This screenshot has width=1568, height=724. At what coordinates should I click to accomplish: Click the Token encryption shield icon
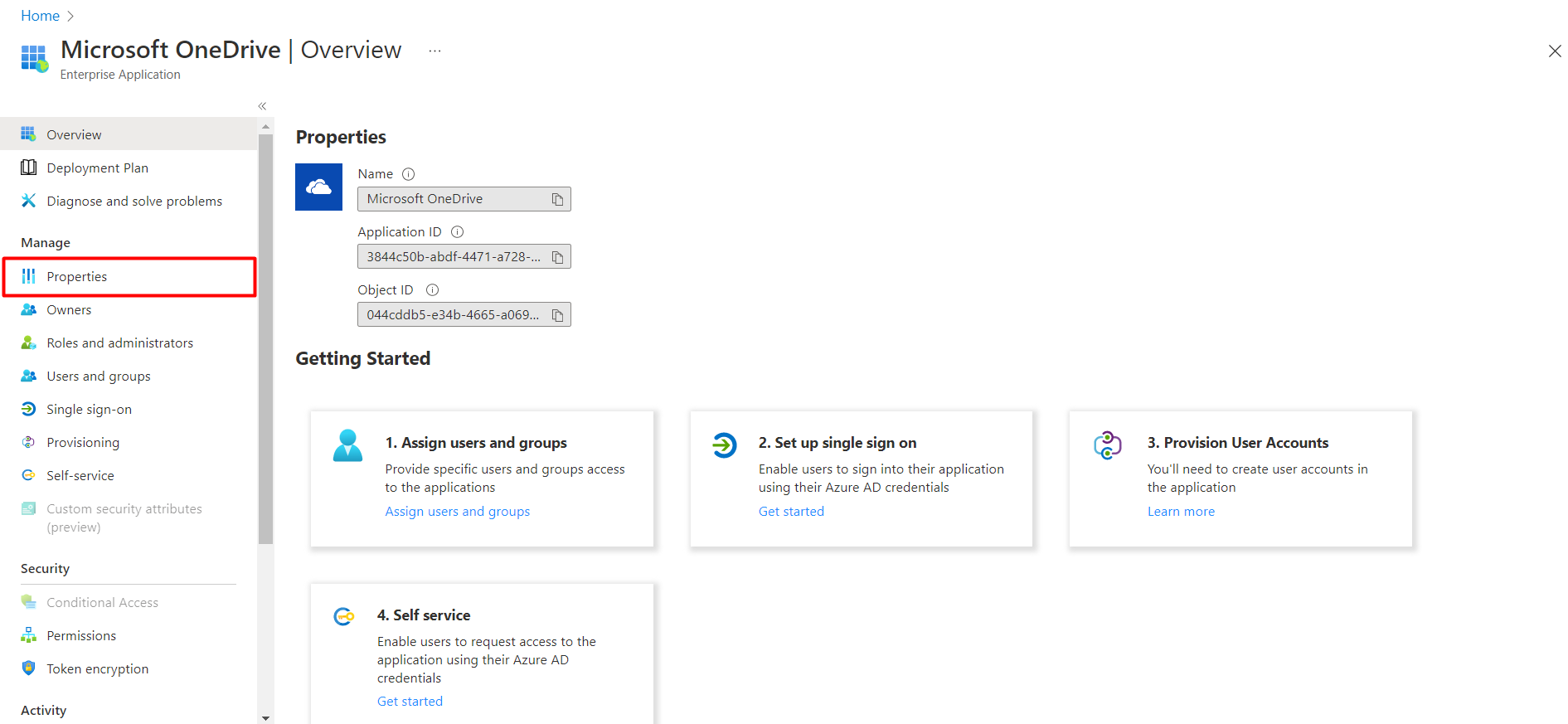point(28,668)
